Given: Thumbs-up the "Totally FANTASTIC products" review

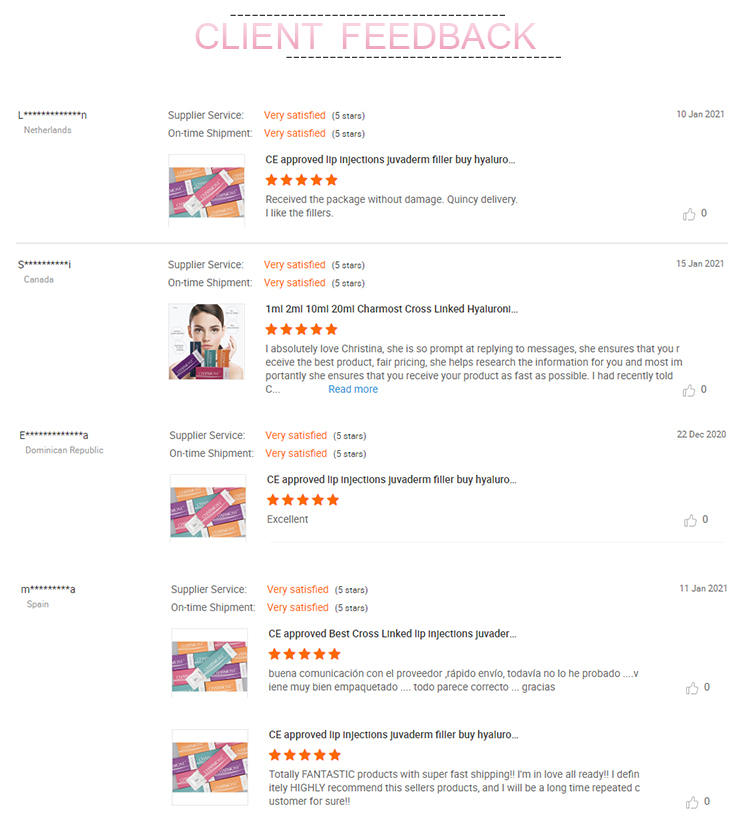Looking at the screenshot, I should pos(692,802).
